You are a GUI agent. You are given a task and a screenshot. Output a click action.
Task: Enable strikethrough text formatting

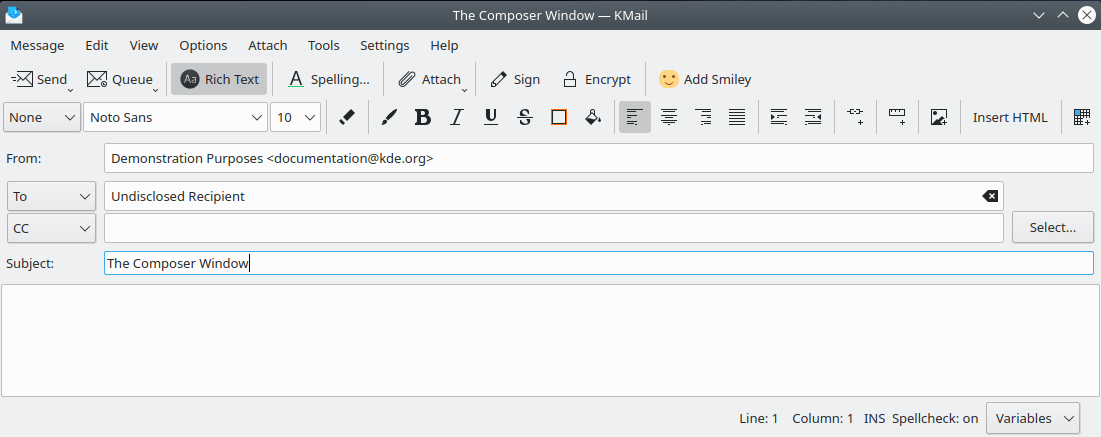[x=525, y=117]
